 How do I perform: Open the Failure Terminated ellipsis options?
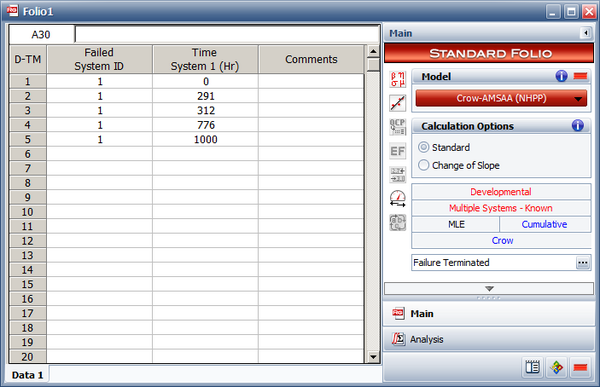click(582, 263)
